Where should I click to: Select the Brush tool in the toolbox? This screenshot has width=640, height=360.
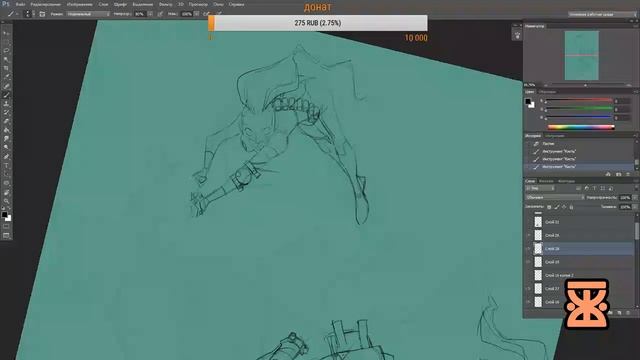(x=6, y=95)
